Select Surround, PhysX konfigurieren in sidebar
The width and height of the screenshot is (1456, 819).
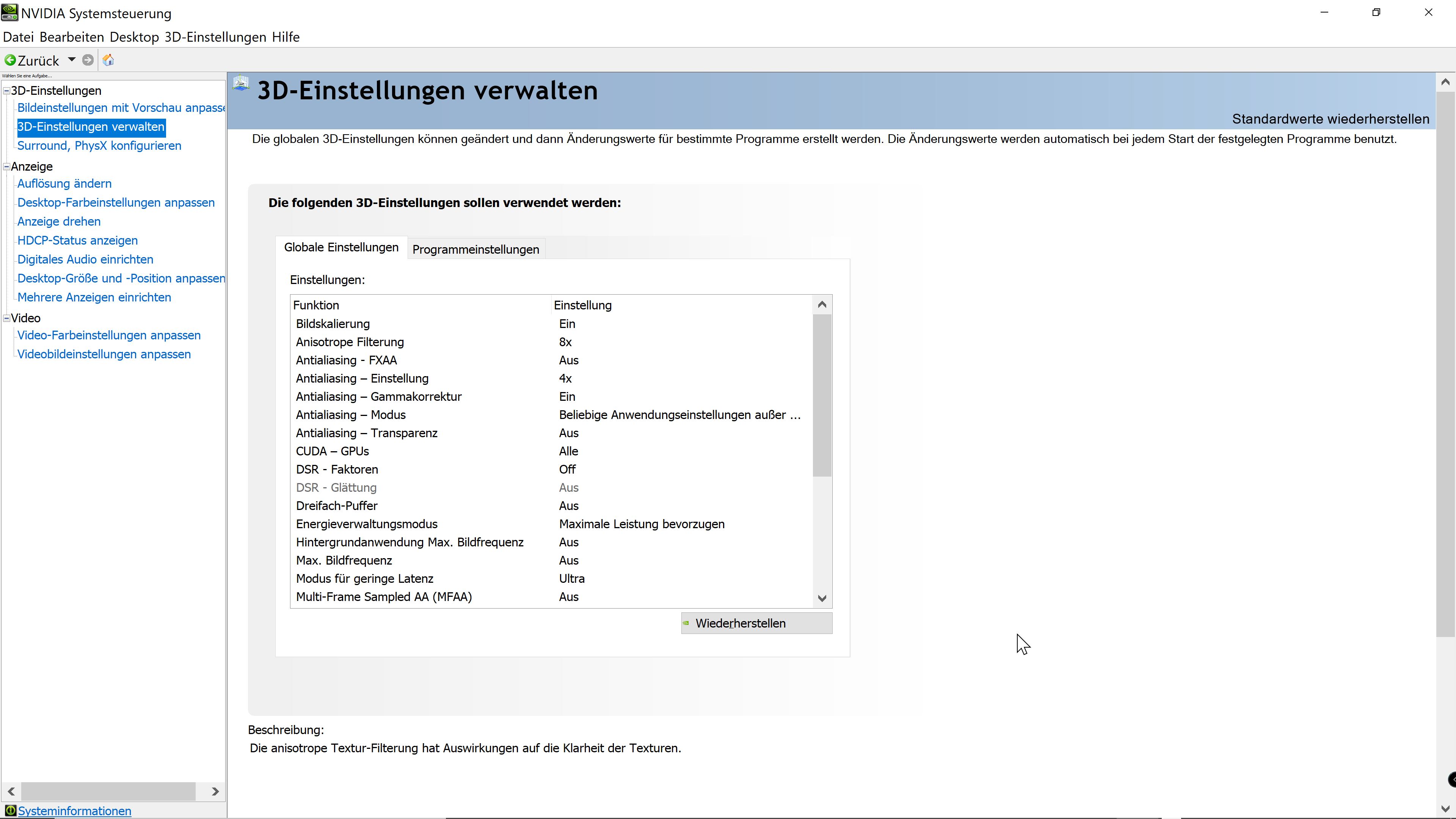point(99,146)
